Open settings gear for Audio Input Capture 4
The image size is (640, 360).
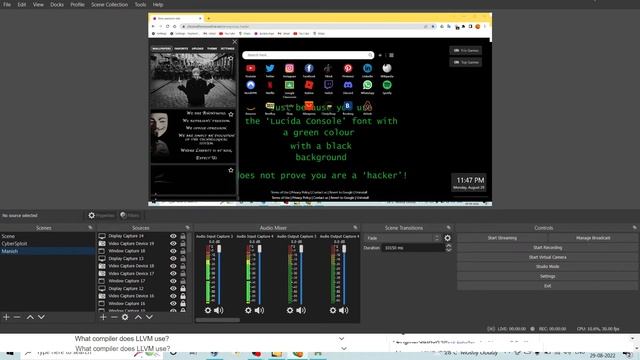pos(248,311)
